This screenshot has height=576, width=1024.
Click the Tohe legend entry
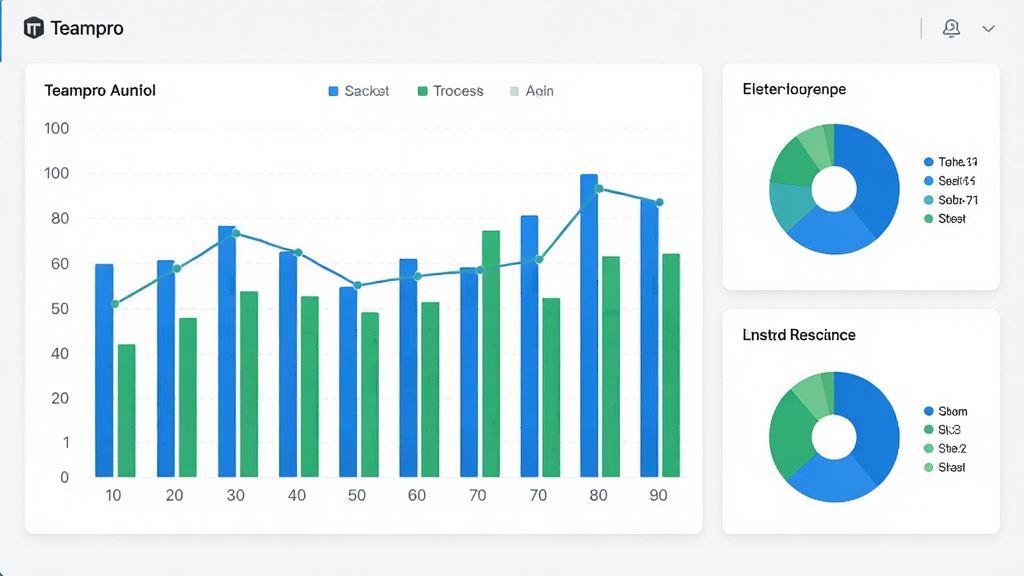(x=951, y=162)
